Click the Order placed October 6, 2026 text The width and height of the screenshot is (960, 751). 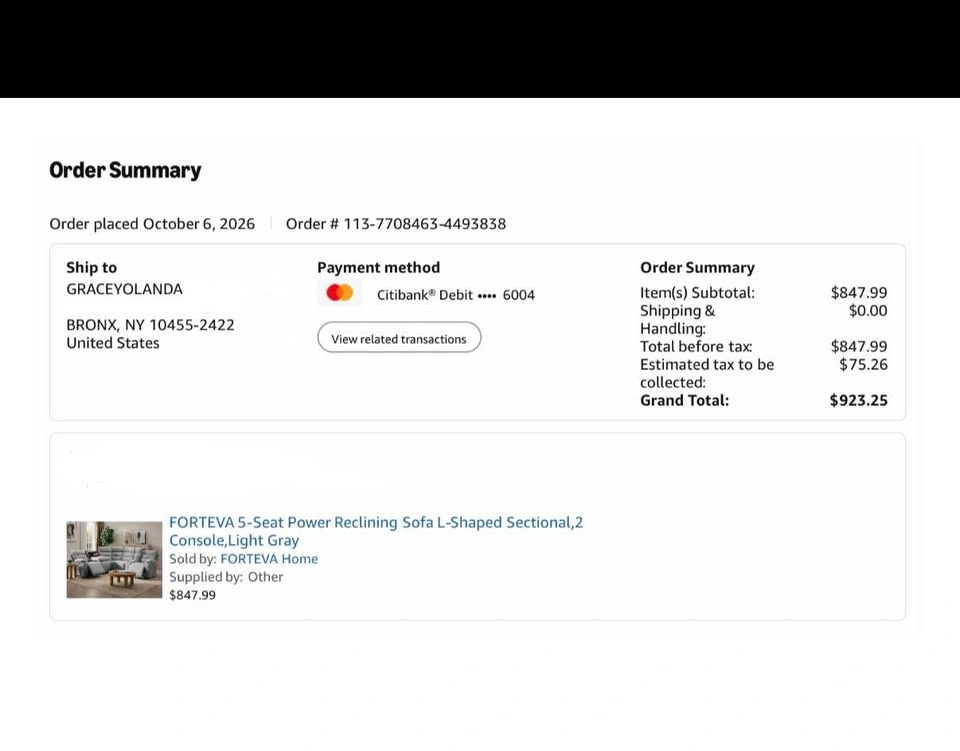152,224
